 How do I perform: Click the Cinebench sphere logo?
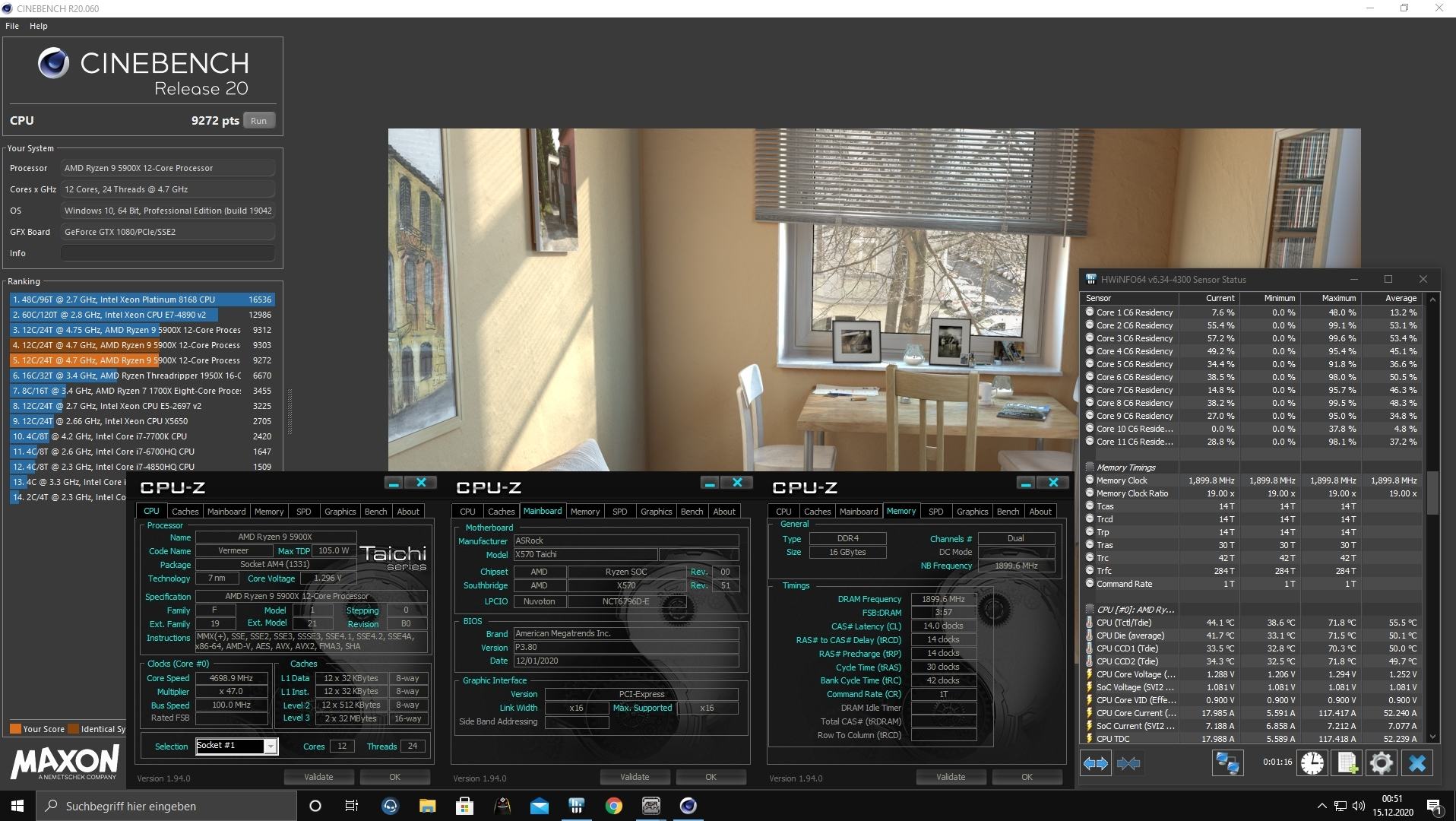tap(53, 64)
